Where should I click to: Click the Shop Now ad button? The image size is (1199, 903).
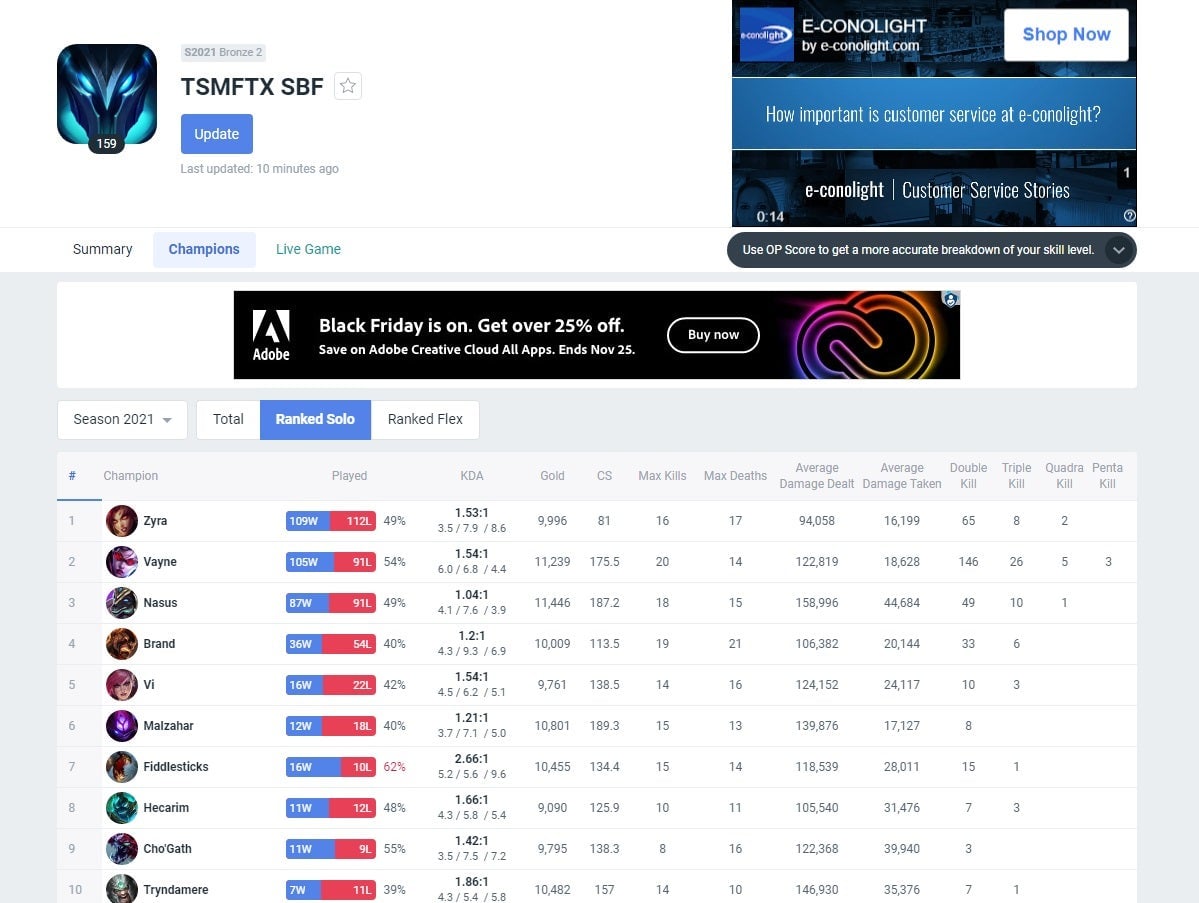1066,35
